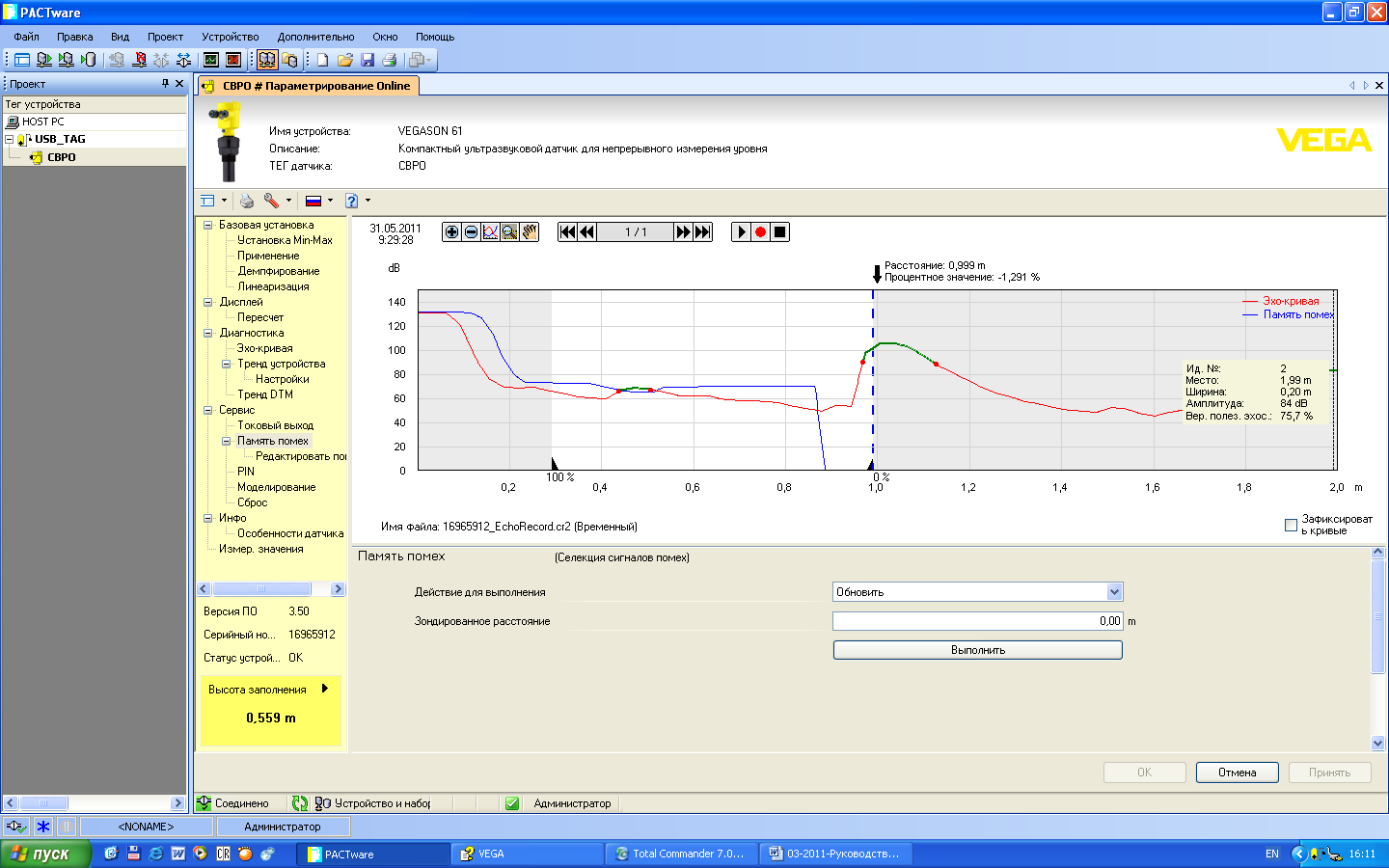Collapse the Память помех tree node
The image size is (1389, 868).
click(226, 441)
